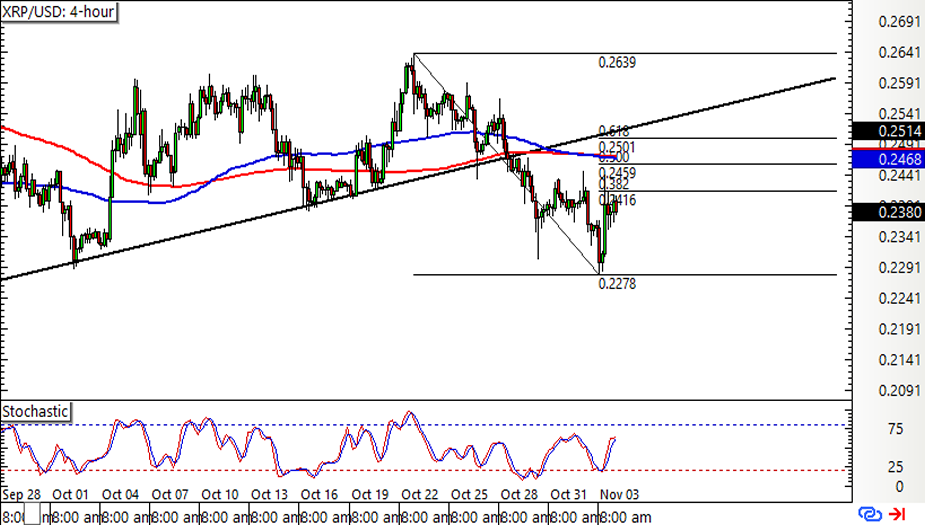Click the 0.2639 Fibonacci high label
925x525 pixels.
tap(617, 63)
